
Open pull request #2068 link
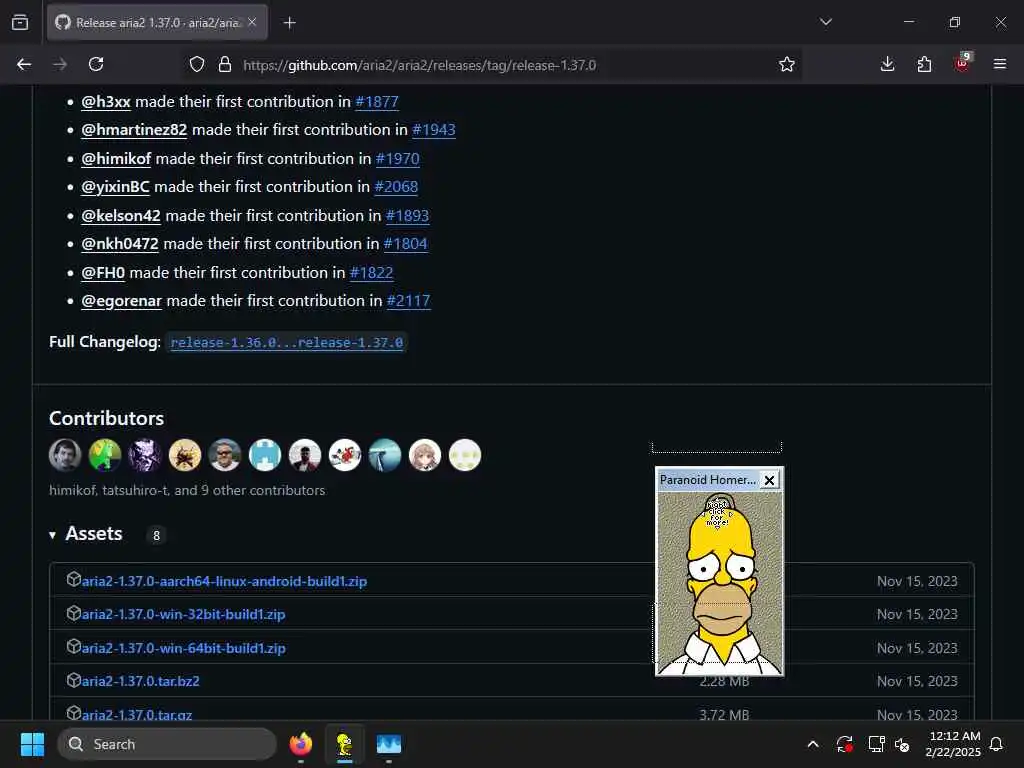(x=396, y=187)
